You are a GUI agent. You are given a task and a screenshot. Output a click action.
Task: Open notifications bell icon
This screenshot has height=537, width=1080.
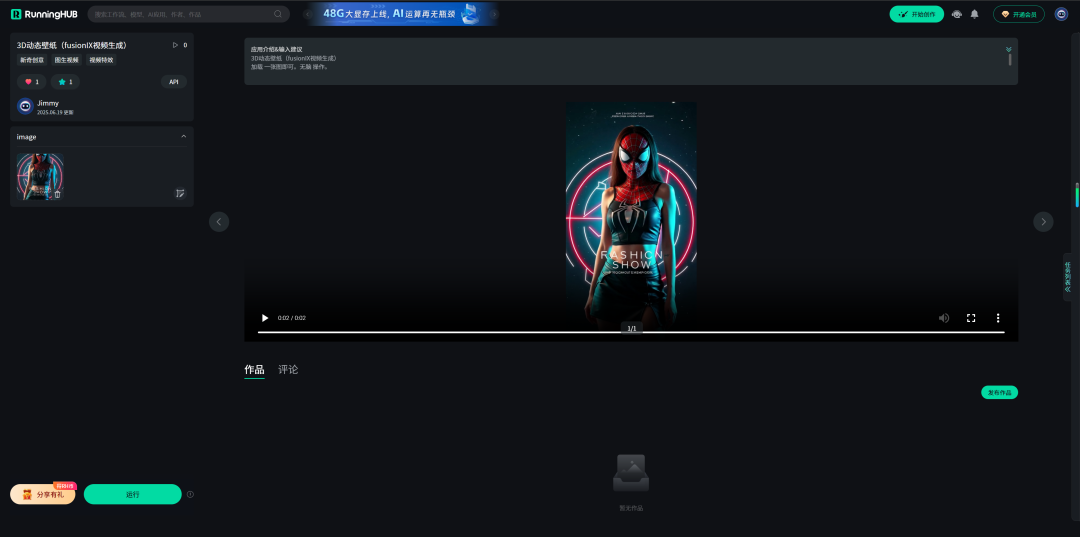click(x=974, y=14)
